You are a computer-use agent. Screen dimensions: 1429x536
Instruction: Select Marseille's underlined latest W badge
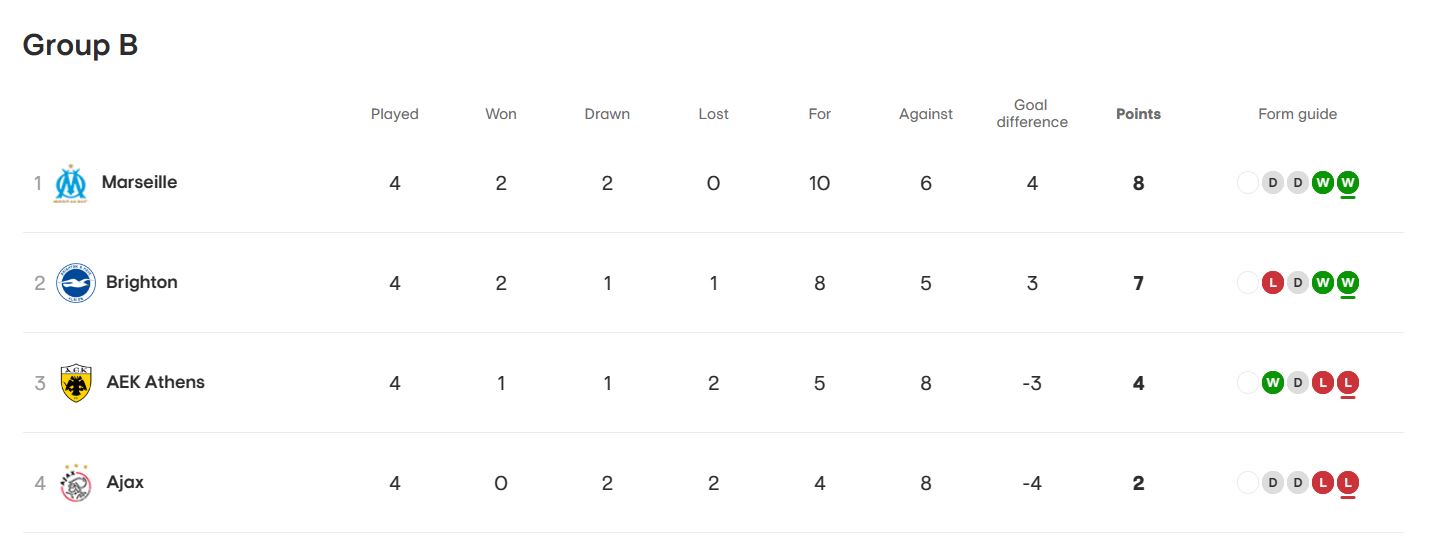click(x=1348, y=183)
